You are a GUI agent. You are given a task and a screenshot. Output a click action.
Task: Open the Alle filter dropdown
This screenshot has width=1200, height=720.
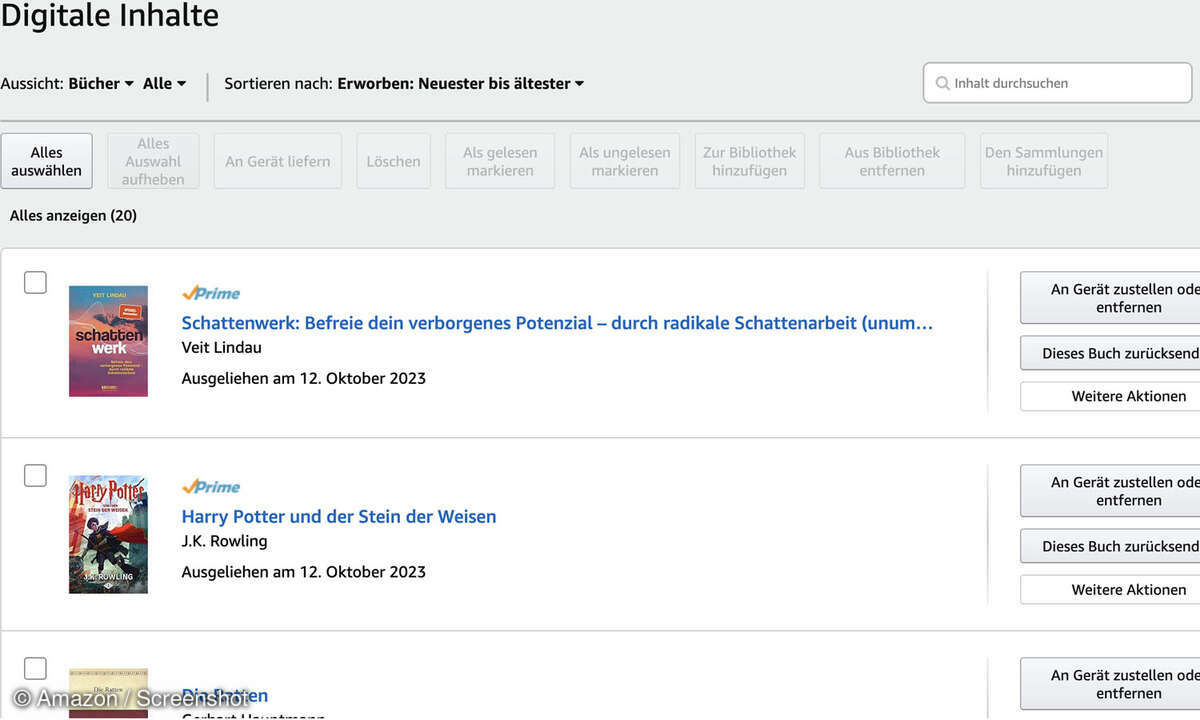[164, 84]
